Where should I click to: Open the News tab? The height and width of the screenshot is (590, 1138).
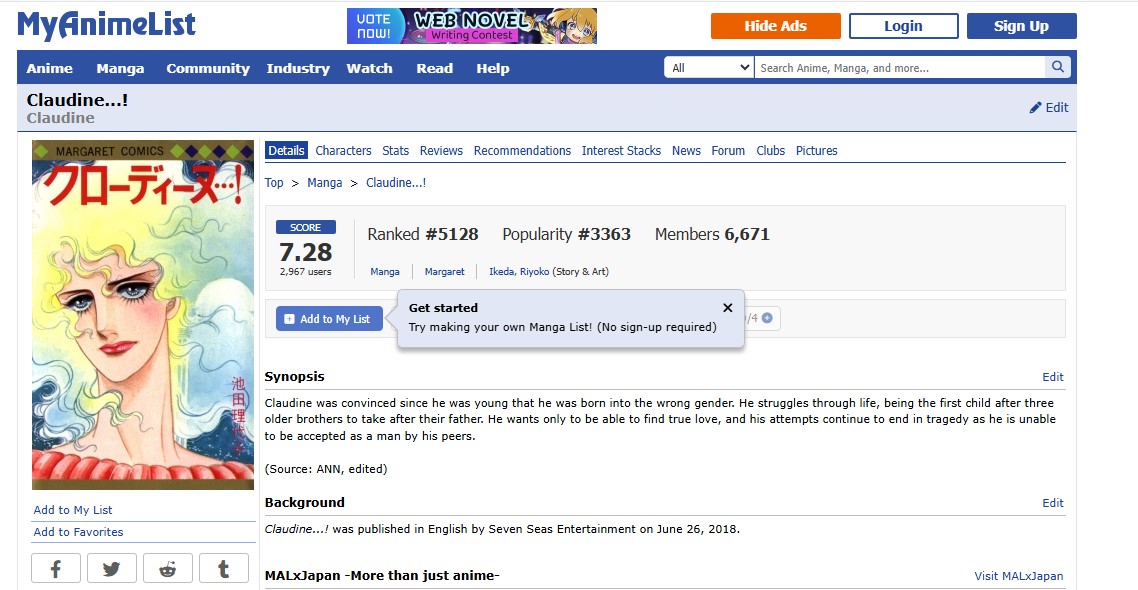click(x=686, y=150)
